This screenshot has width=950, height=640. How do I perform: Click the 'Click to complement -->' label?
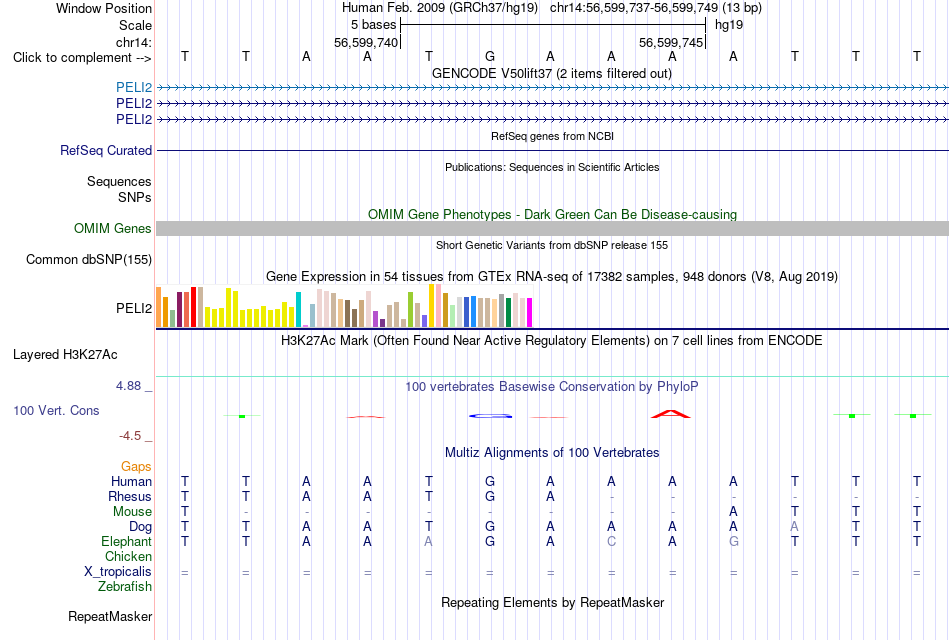coord(82,58)
